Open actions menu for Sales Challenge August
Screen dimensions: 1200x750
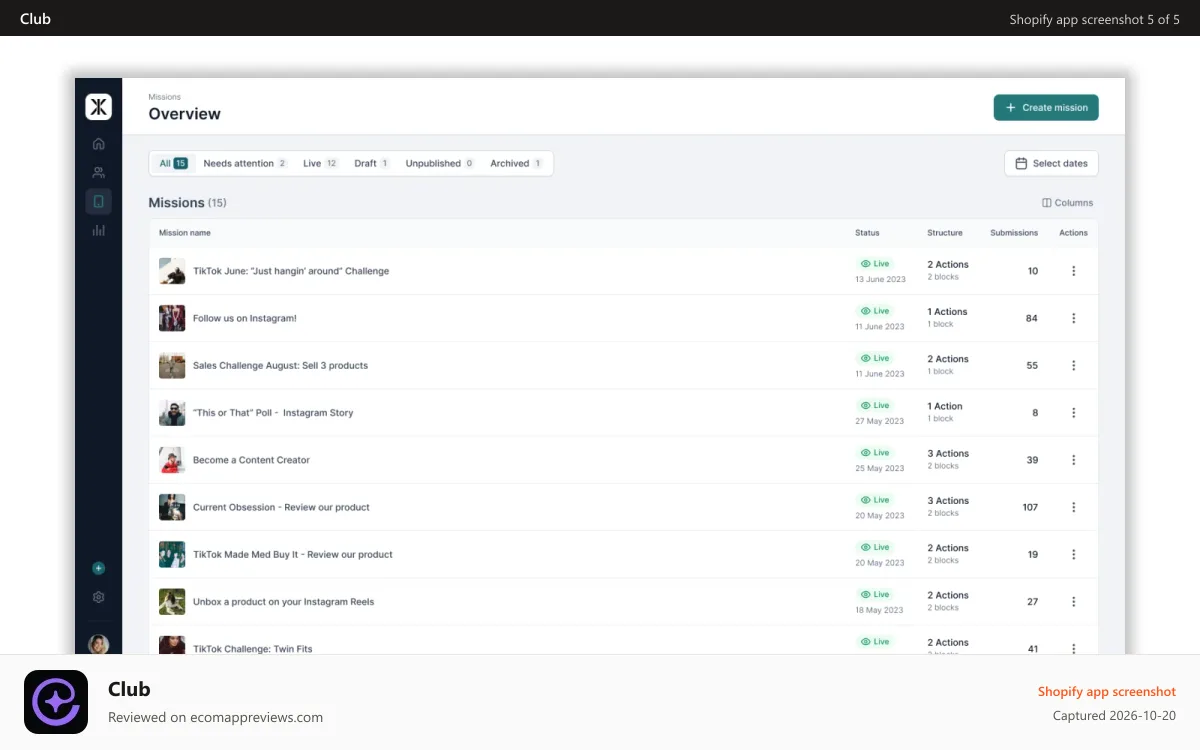click(1074, 365)
